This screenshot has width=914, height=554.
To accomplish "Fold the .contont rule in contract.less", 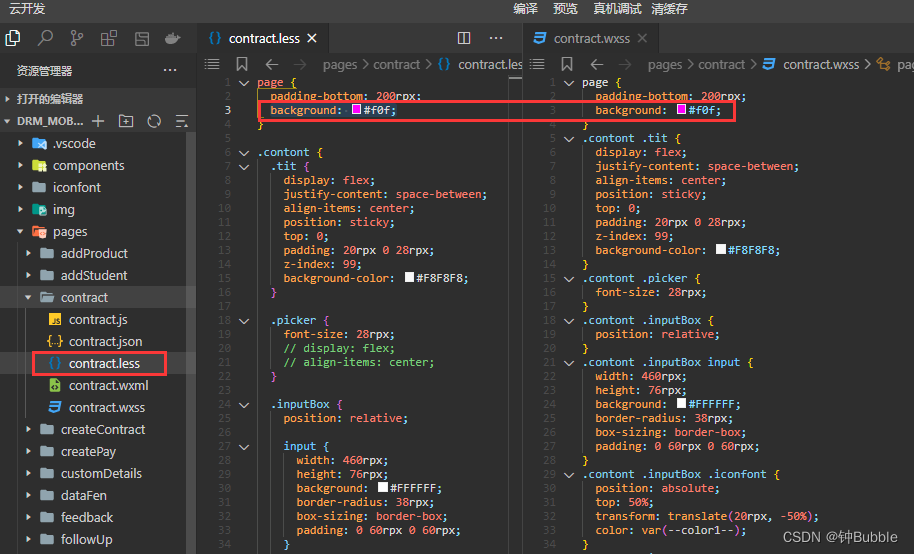I will (x=244, y=153).
